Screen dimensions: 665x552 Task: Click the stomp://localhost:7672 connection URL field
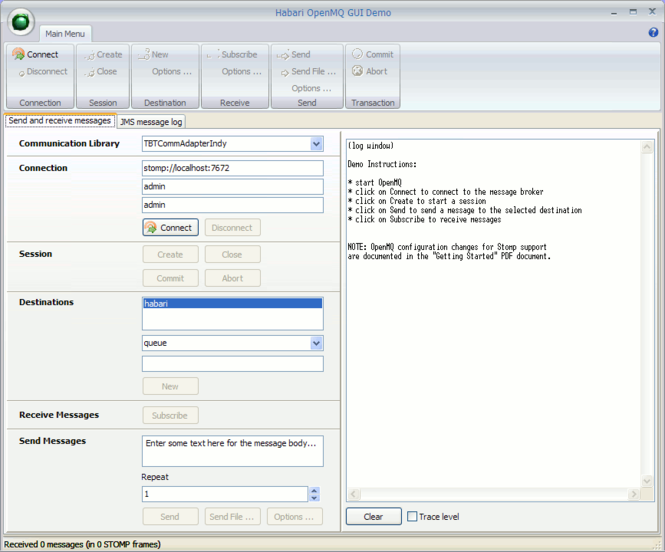click(x=233, y=168)
